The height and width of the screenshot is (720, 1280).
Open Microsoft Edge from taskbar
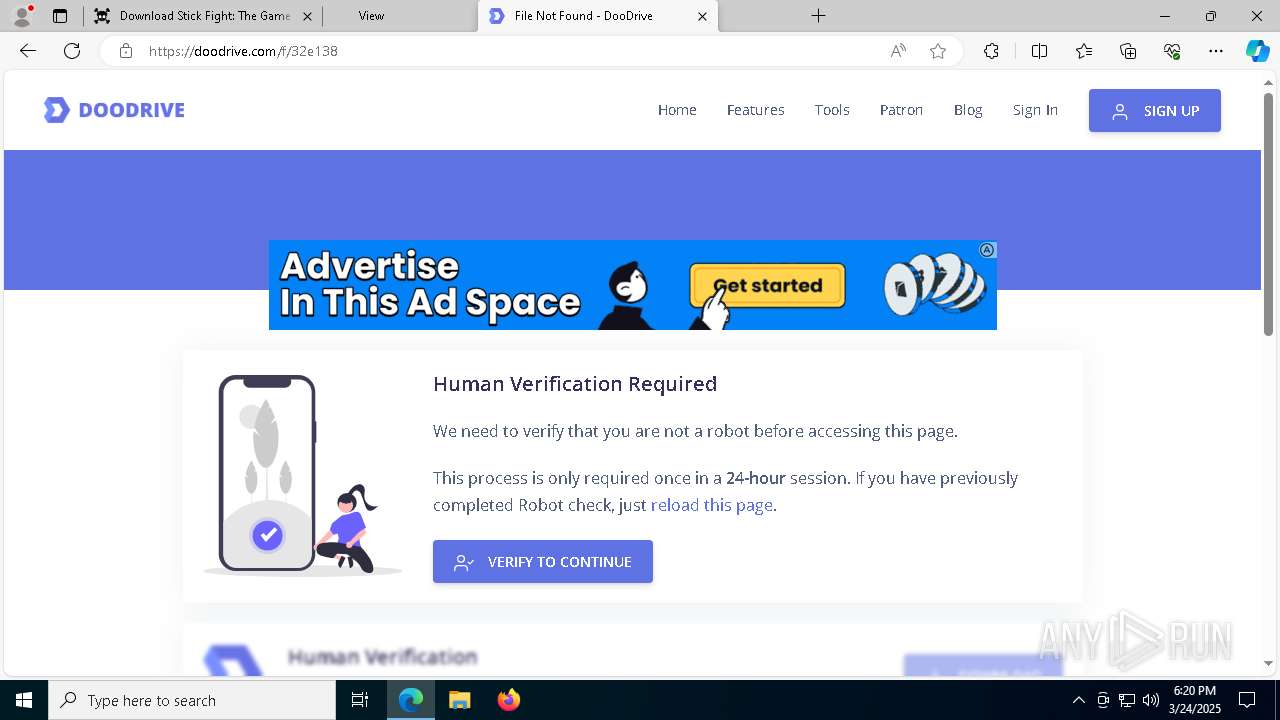(x=411, y=700)
